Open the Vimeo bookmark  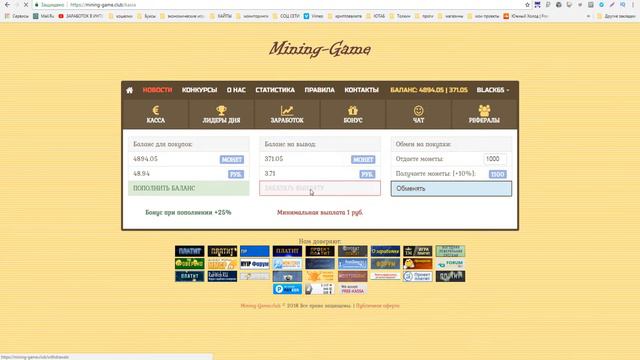pos(313,16)
